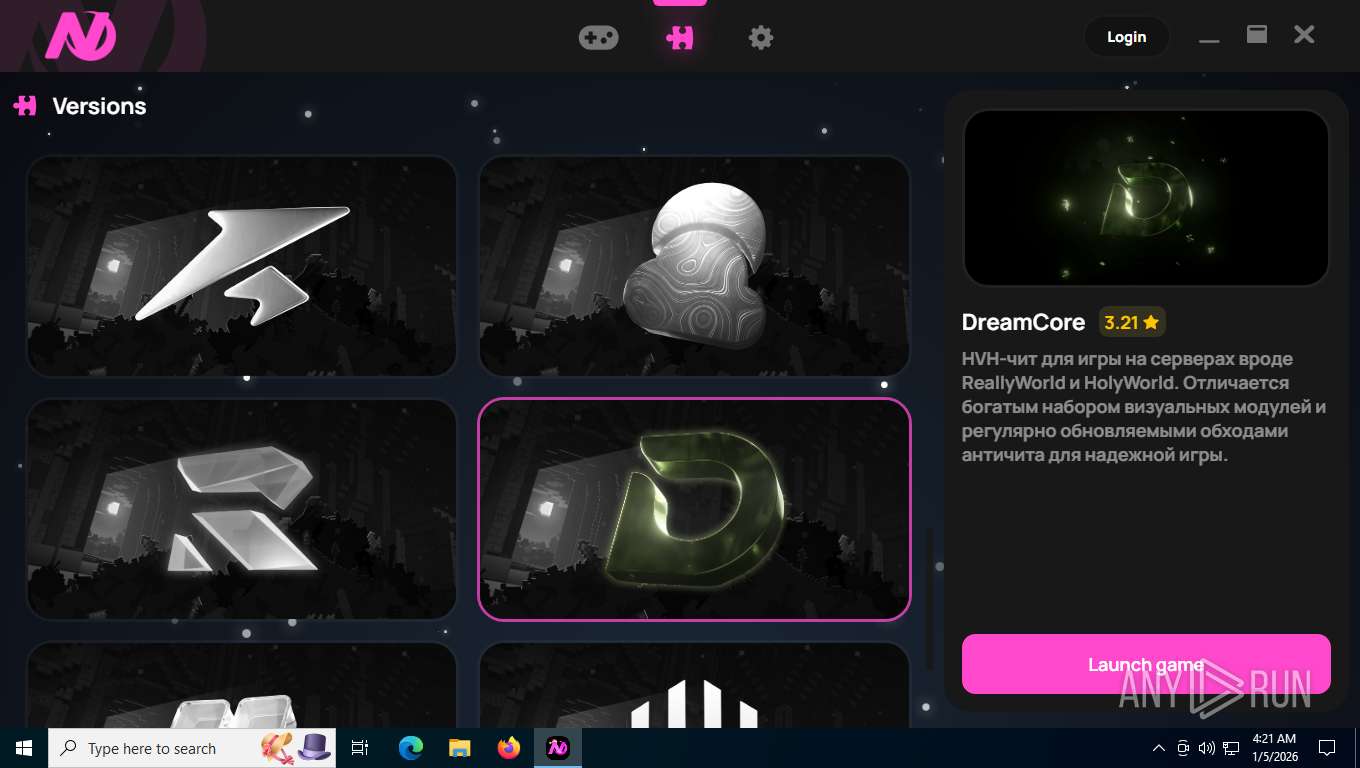
Task: Click the DreamCore title text
Action: [x=1023, y=322]
